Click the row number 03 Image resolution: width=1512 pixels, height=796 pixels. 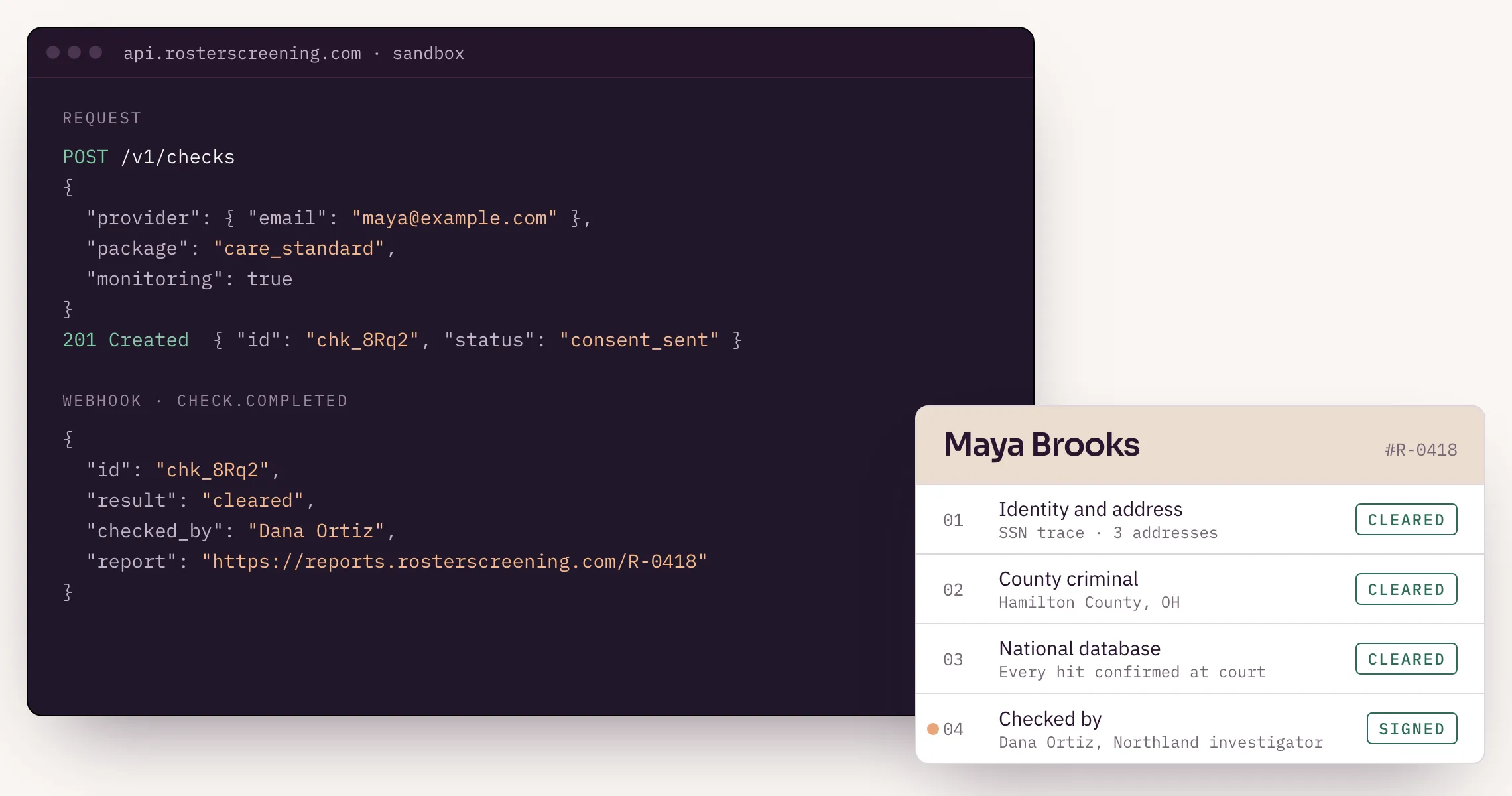coord(953,659)
